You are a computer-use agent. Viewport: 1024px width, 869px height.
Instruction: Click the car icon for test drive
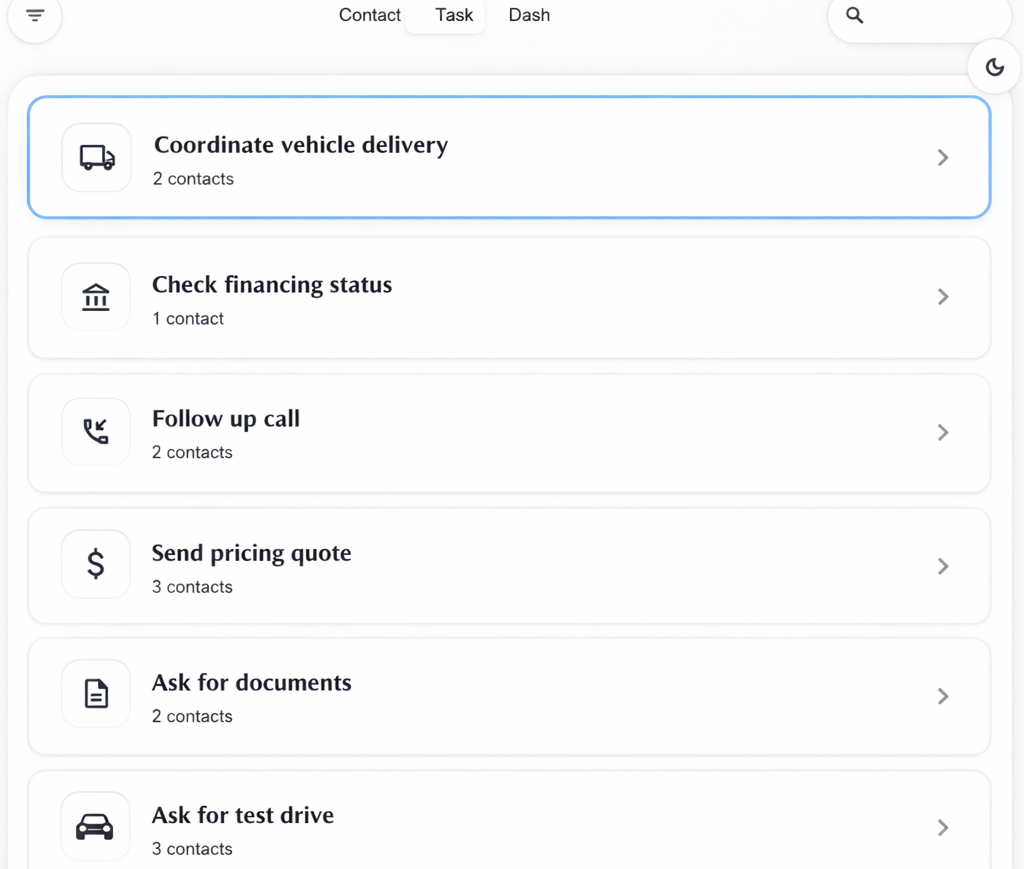pyautogui.click(x=95, y=827)
